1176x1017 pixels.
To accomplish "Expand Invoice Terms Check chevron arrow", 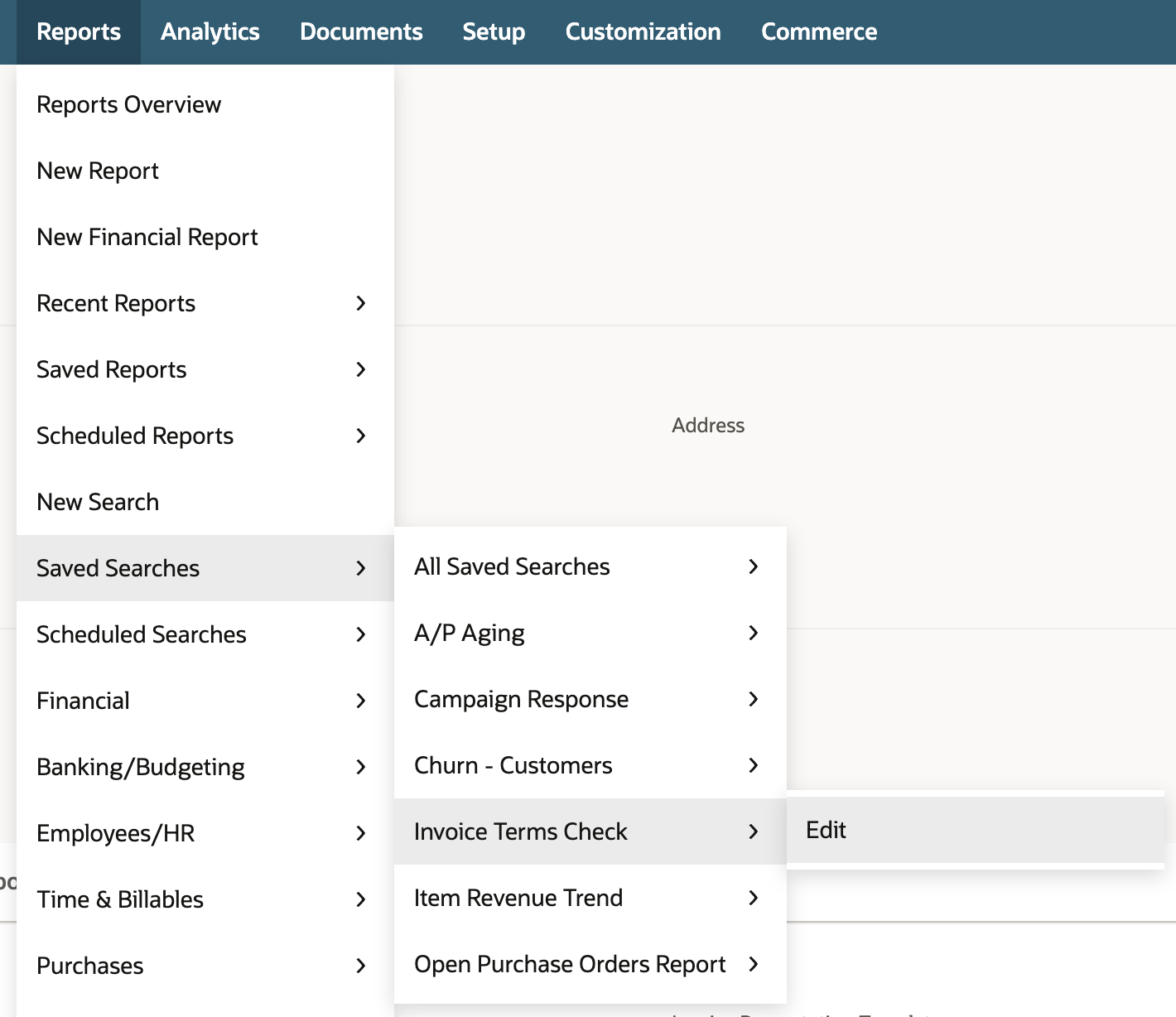I will tap(754, 831).
